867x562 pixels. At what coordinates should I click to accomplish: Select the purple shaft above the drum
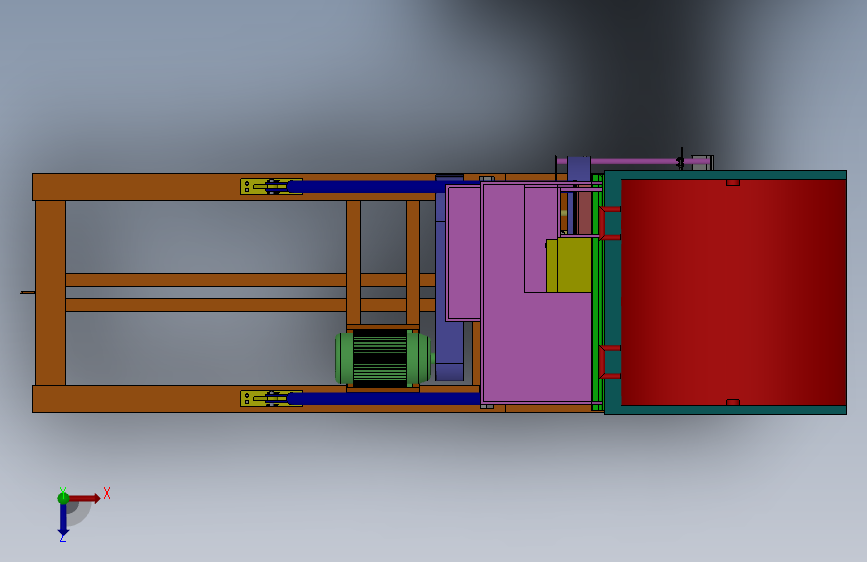click(x=634, y=162)
